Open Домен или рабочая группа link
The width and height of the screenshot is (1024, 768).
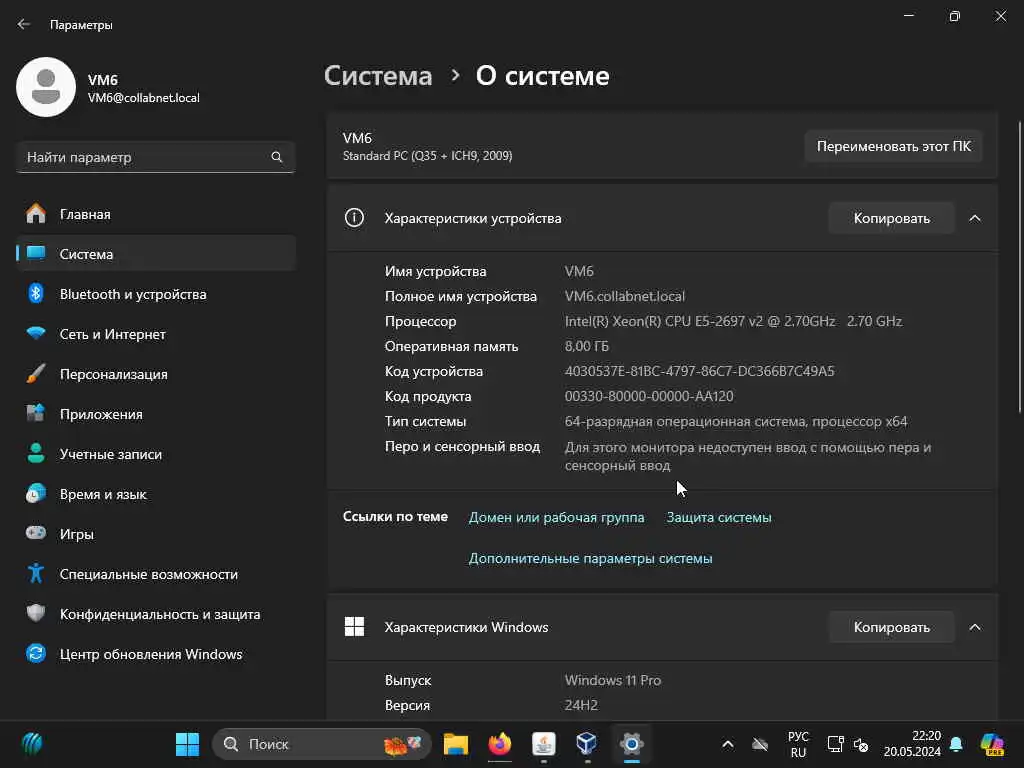pos(556,517)
